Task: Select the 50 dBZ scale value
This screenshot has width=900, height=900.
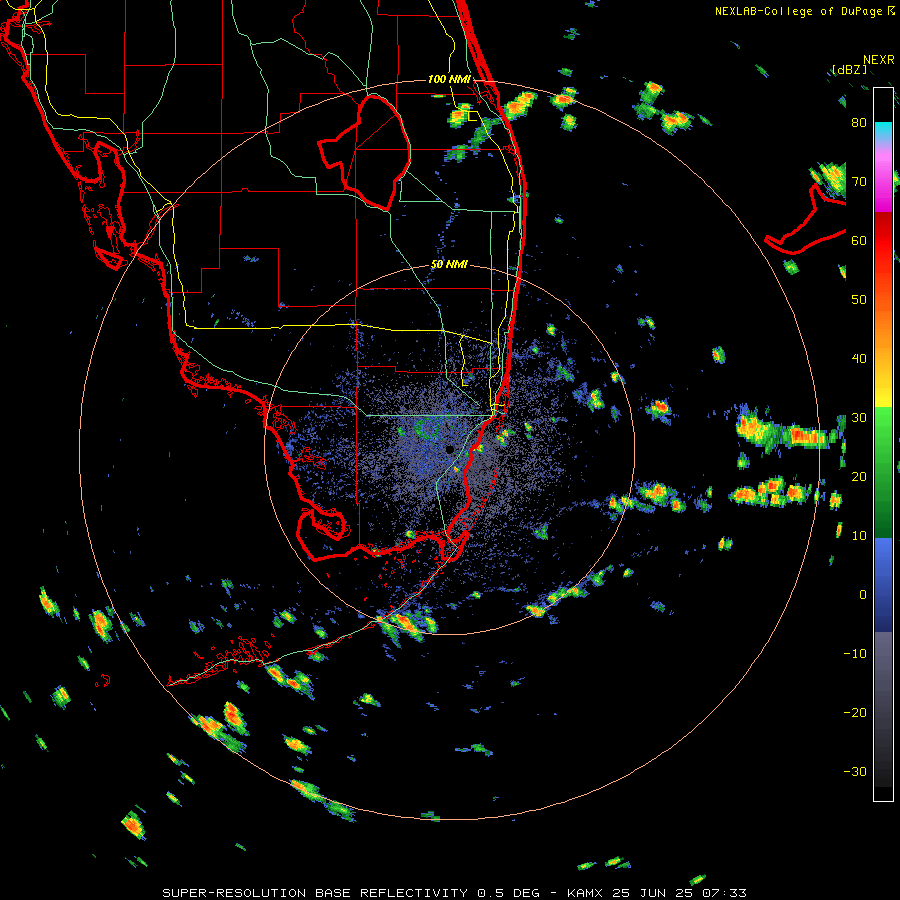Action: pos(859,300)
